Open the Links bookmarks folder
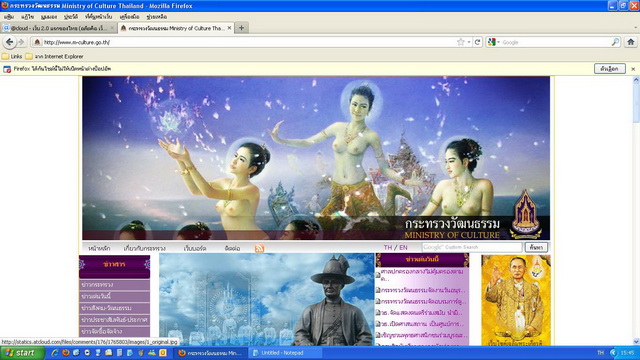The image size is (640, 360). [x=12, y=56]
